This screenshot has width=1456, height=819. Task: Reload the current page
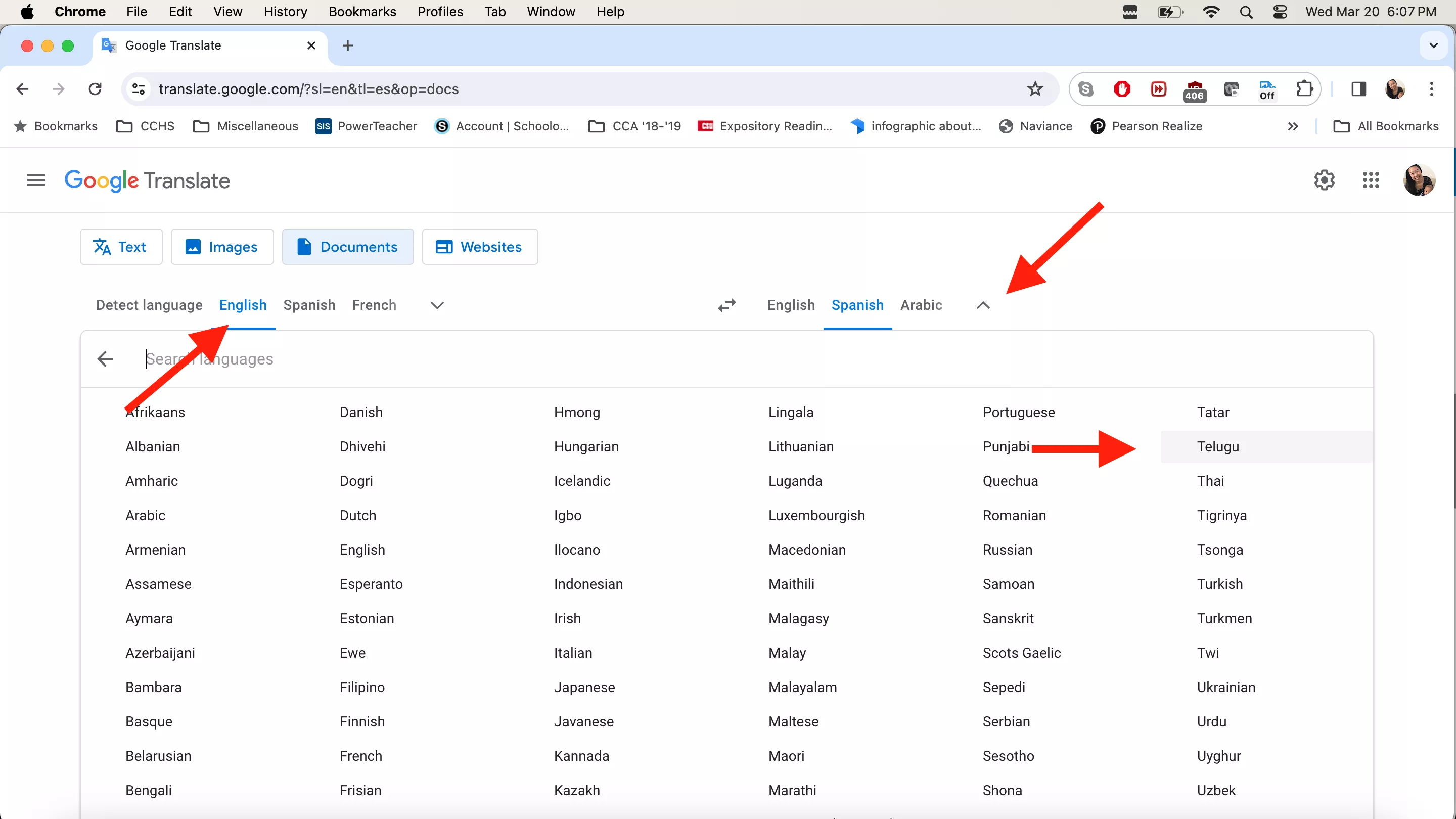(x=95, y=89)
